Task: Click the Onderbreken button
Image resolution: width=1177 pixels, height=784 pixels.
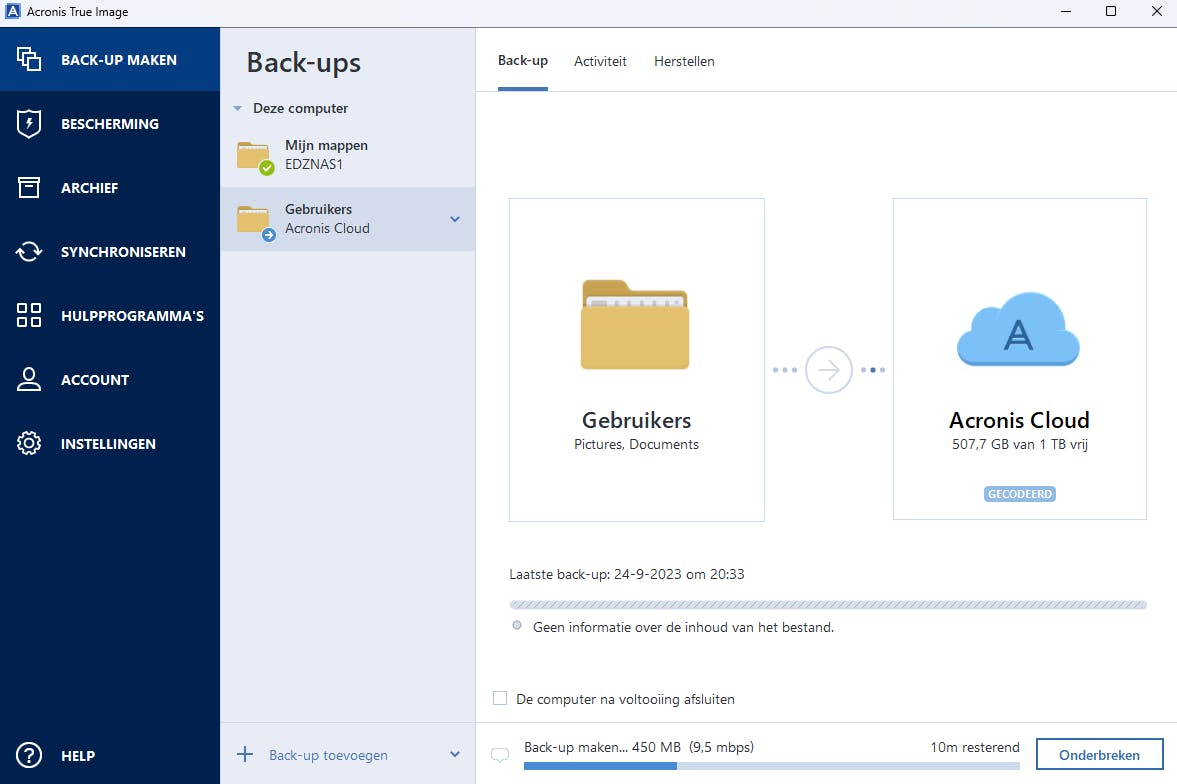Action: point(1100,755)
